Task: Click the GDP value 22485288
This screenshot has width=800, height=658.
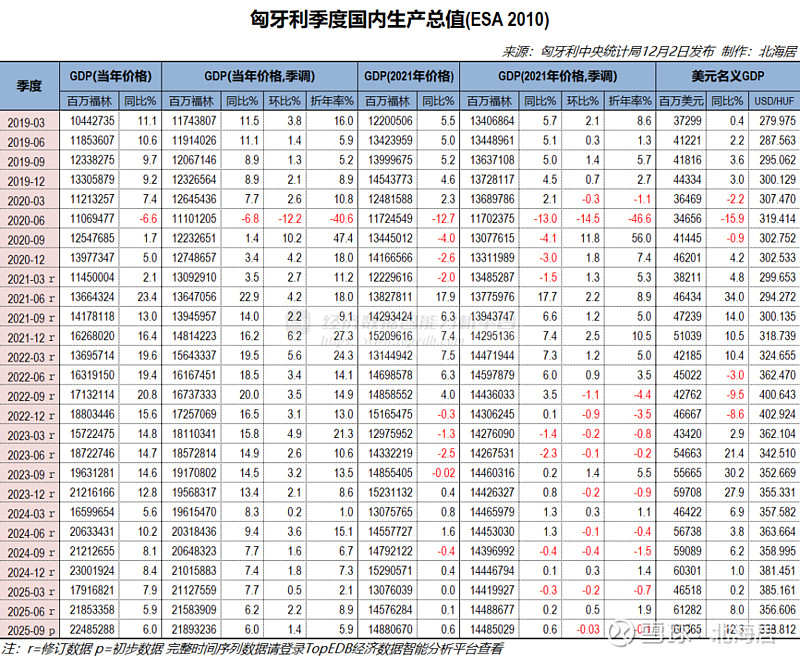Action: (92, 629)
